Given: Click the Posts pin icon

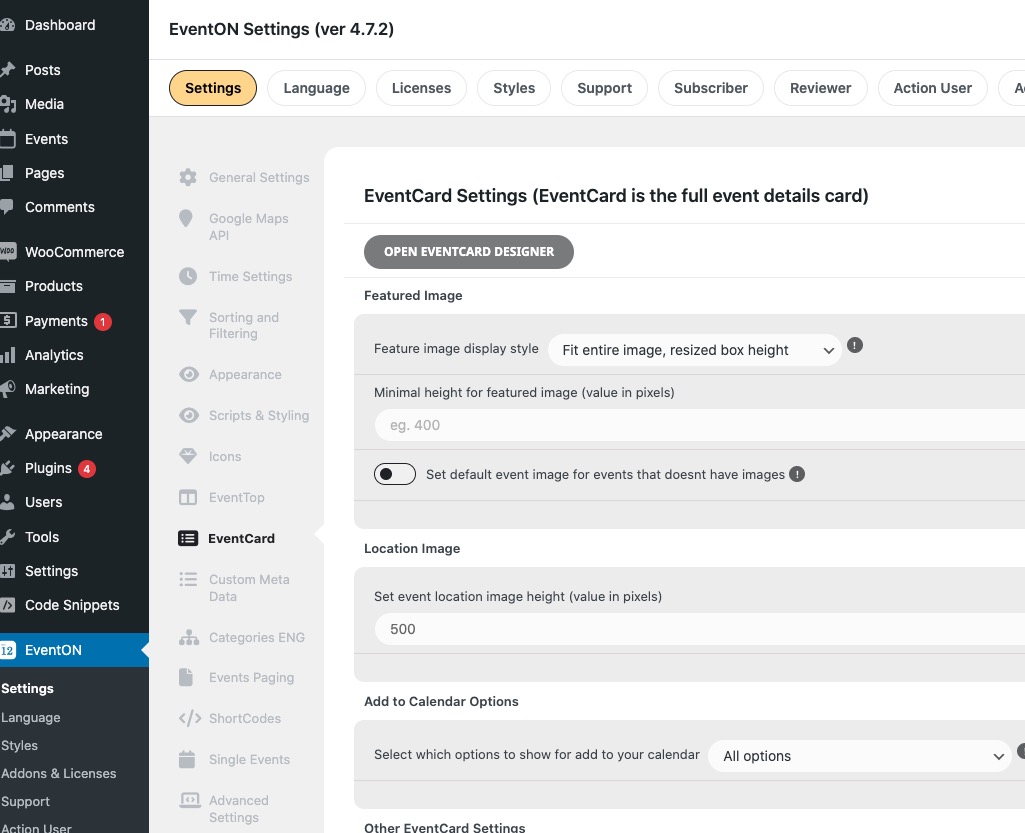Looking at the screenshot, I should tap(7, 69).
